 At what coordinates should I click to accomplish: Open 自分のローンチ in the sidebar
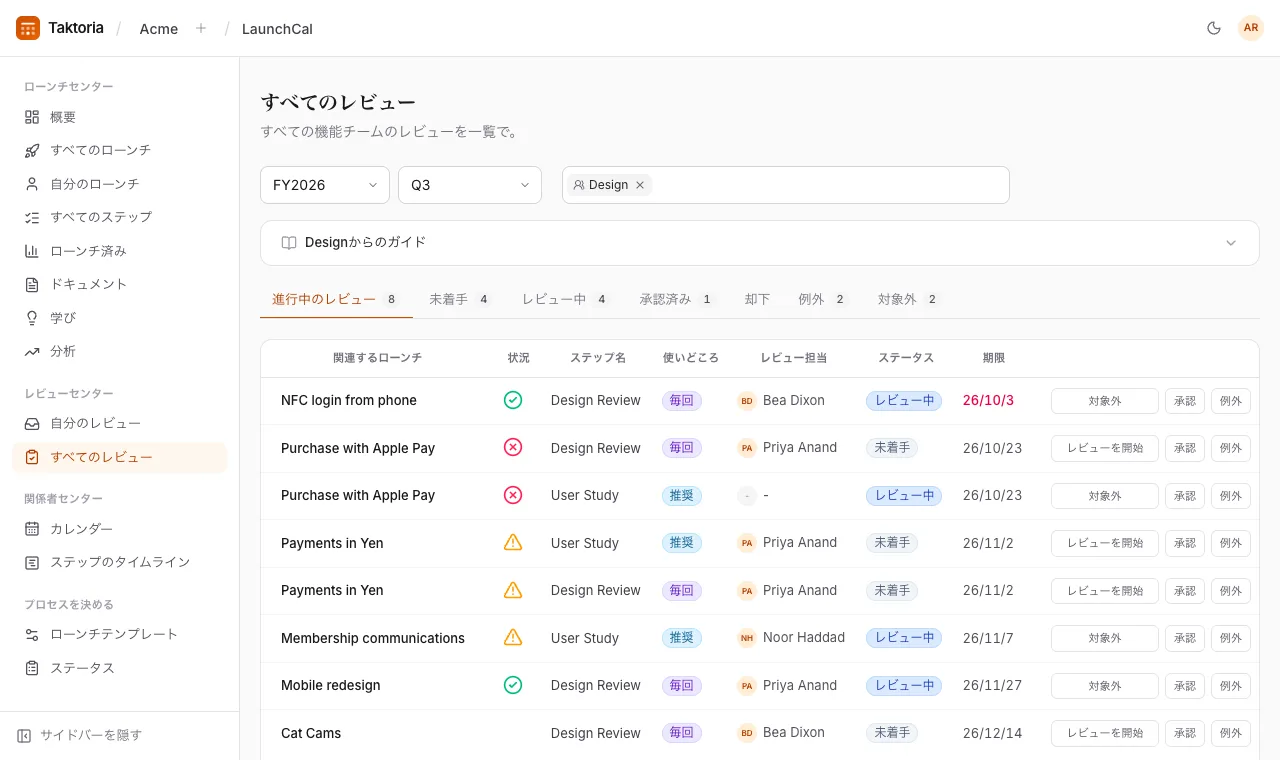click(120, 184)
